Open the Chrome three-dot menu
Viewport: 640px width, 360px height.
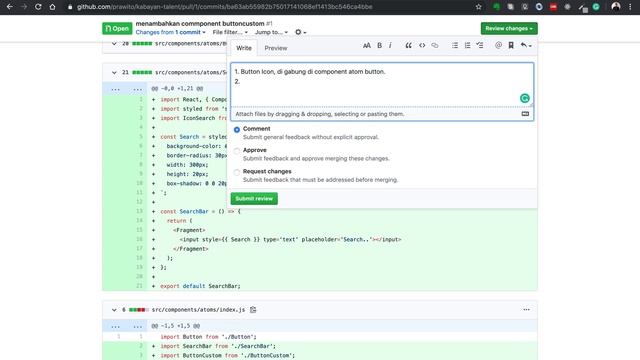click(630, 7)
